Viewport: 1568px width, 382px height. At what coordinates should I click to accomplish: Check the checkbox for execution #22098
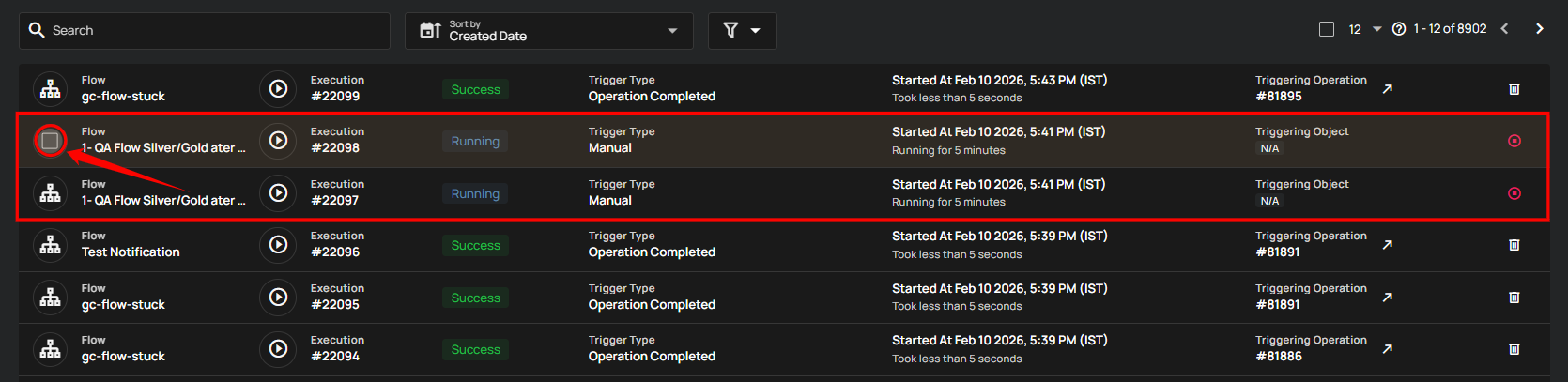pos(51,141)
